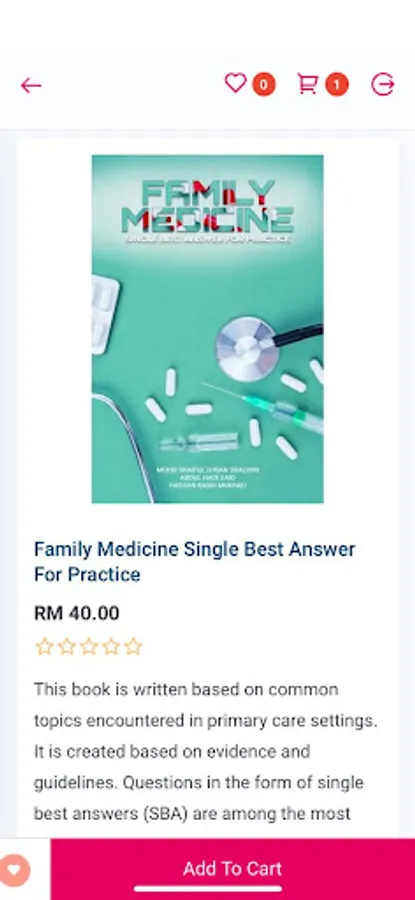This screenshot has width=415, height=900.
Task: Tap the wishlist count badge showing 0
Action: point(263,85)
